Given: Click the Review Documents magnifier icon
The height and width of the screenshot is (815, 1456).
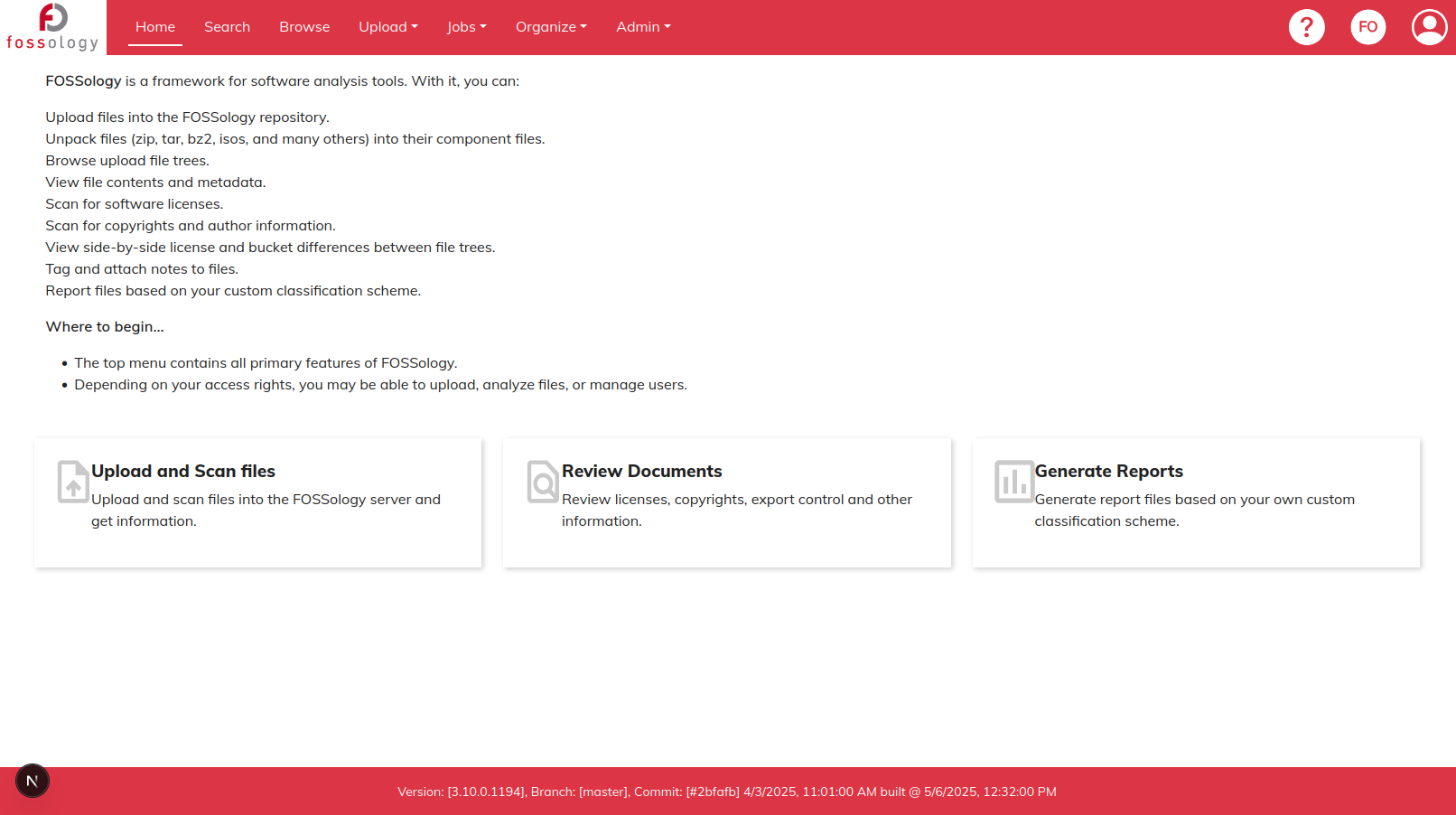Looking at the screenshot, I should click(543, 482).
